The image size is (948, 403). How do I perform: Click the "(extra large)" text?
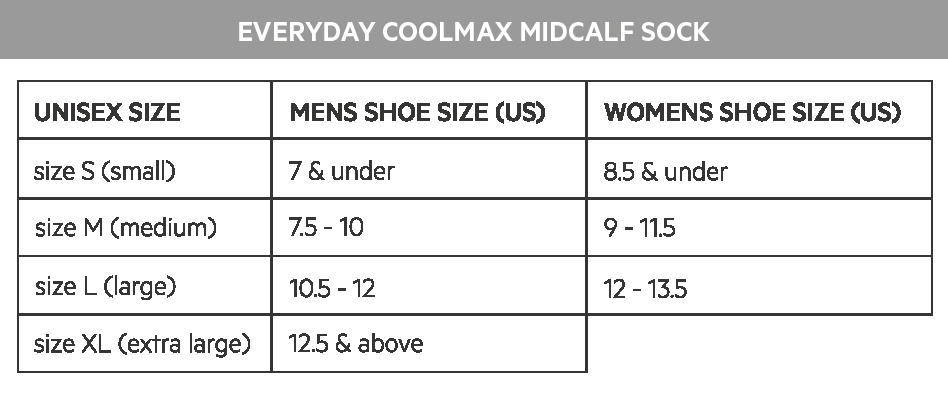point(183,345)
